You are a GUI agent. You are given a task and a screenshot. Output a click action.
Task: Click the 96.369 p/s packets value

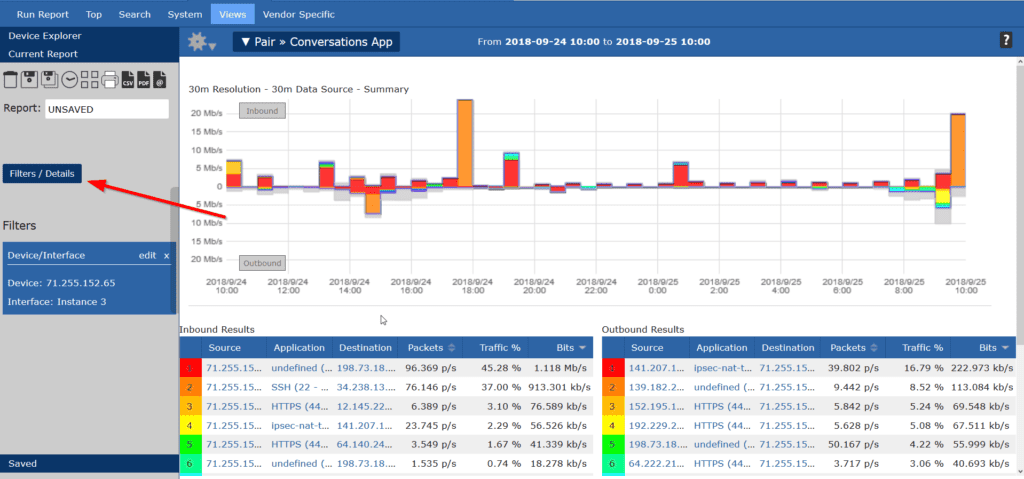point(431,368)
